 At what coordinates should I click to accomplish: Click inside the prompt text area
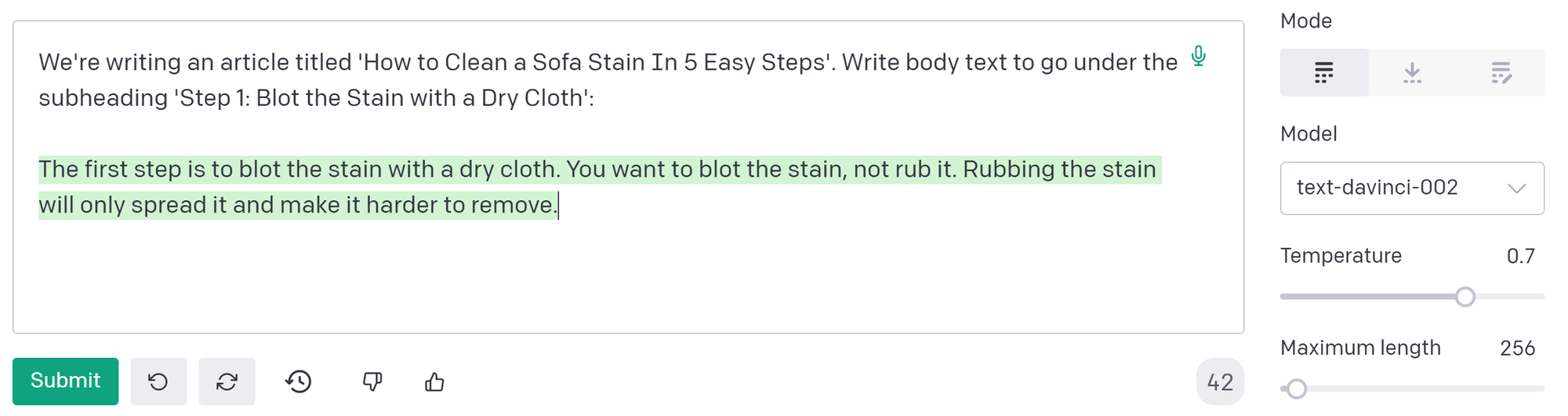tap(627, 275)
